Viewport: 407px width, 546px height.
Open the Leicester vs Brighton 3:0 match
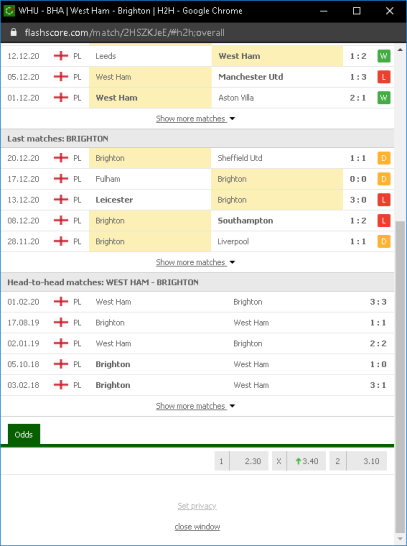click(197, 200)
